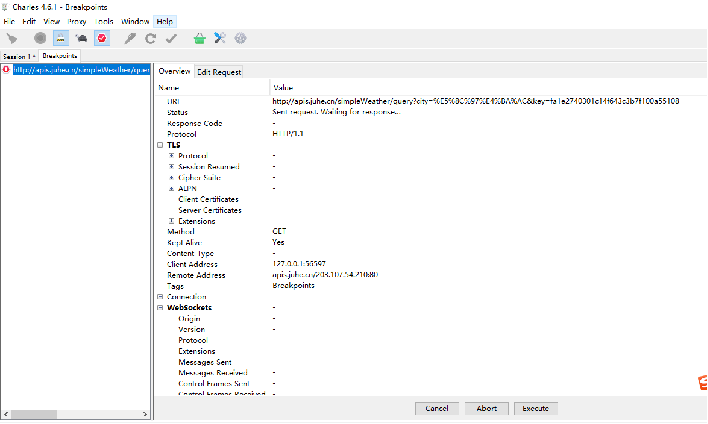The height and width of the screenshot is (424, 708).
Task: Switch to Session 1 tab
Action: pos(19,56)
